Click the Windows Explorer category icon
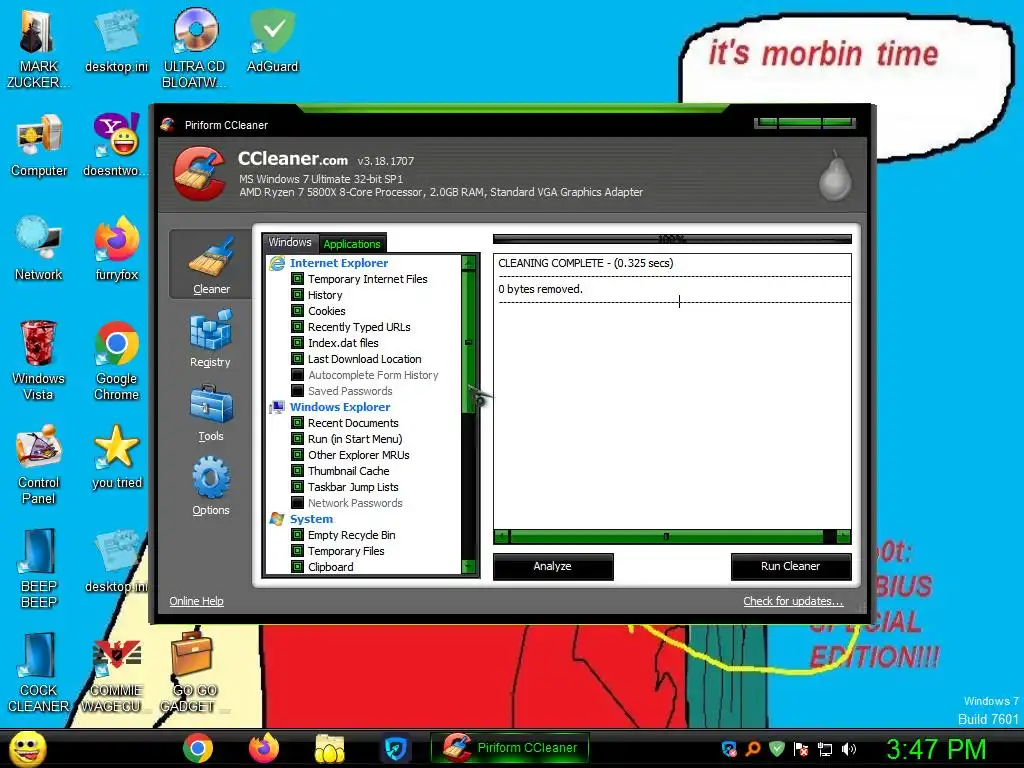Screen dimensions: 1024x768 coord(277,407)
